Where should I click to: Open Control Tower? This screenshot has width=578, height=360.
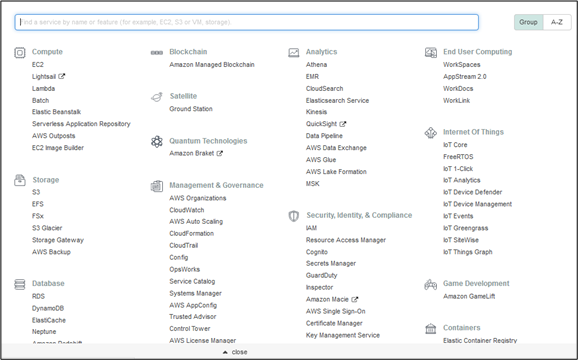[190, 328]
